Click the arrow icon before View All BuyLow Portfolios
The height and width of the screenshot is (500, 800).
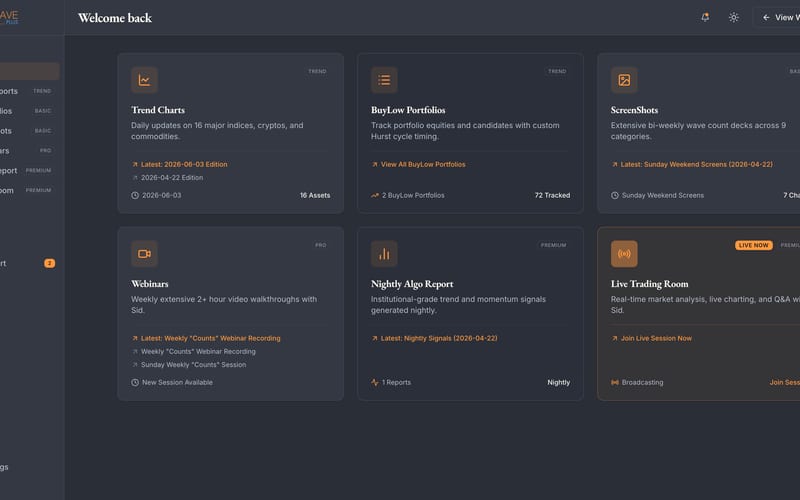375,164
